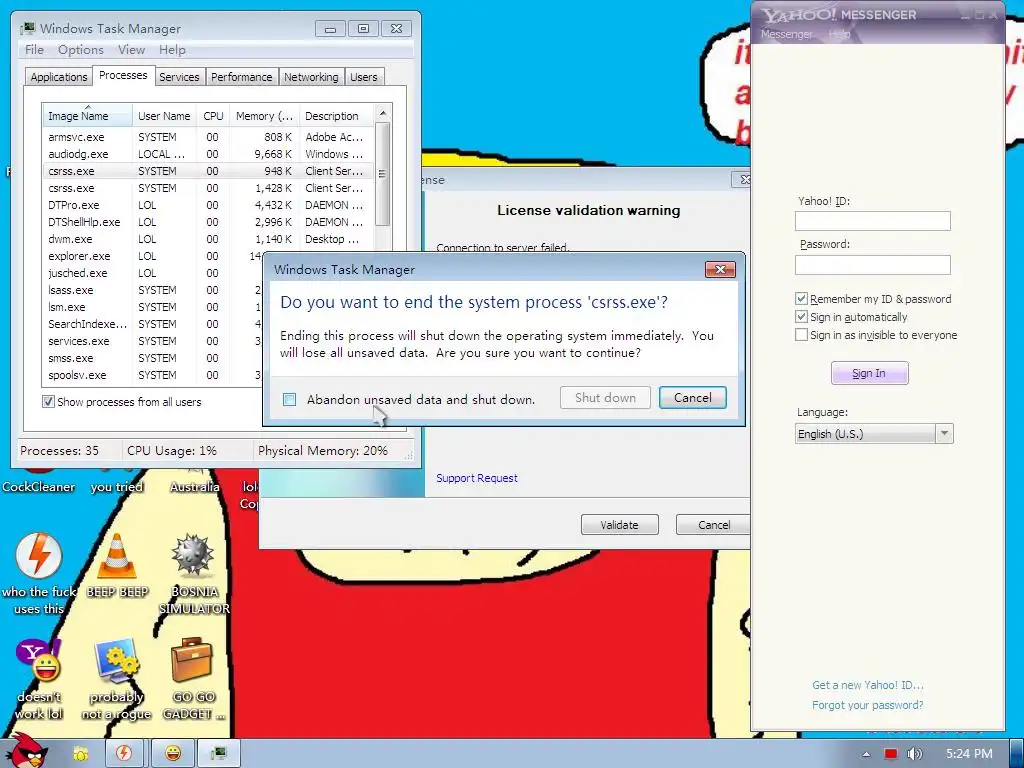The height and width of the screenshot is (768, 1024).
Task: Click 'Get a new Yahoo! ID...' link
Action: [x=867, y=685]
